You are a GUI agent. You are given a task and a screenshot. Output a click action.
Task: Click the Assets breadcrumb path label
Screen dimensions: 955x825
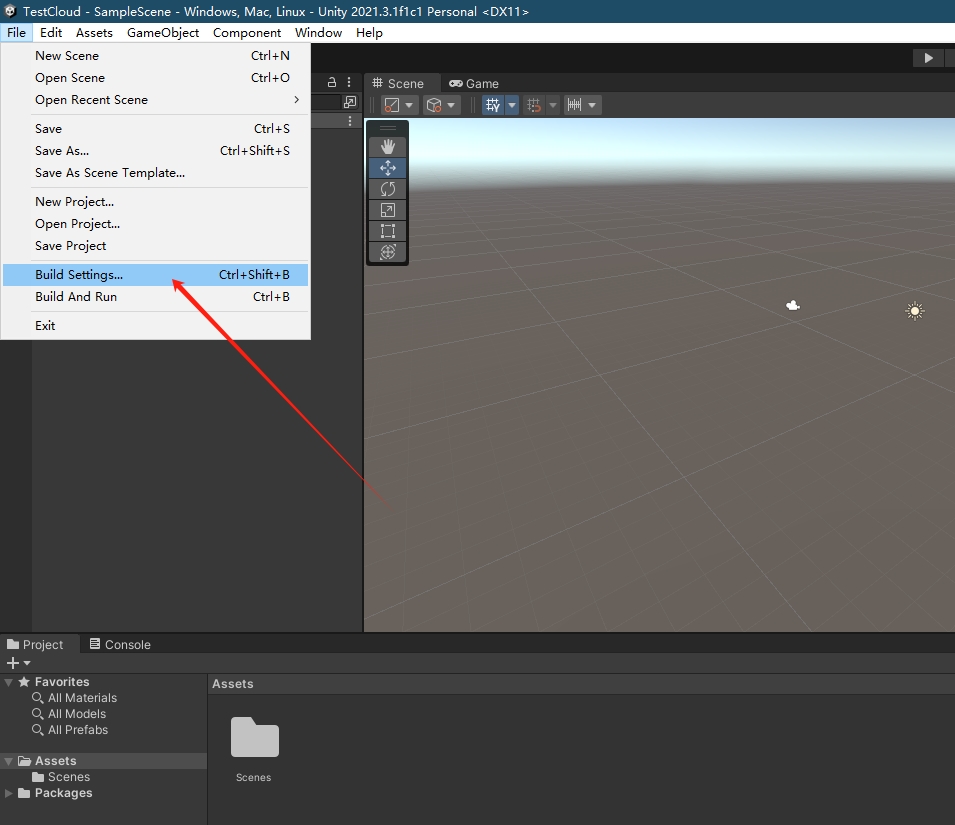pos(233,684)
